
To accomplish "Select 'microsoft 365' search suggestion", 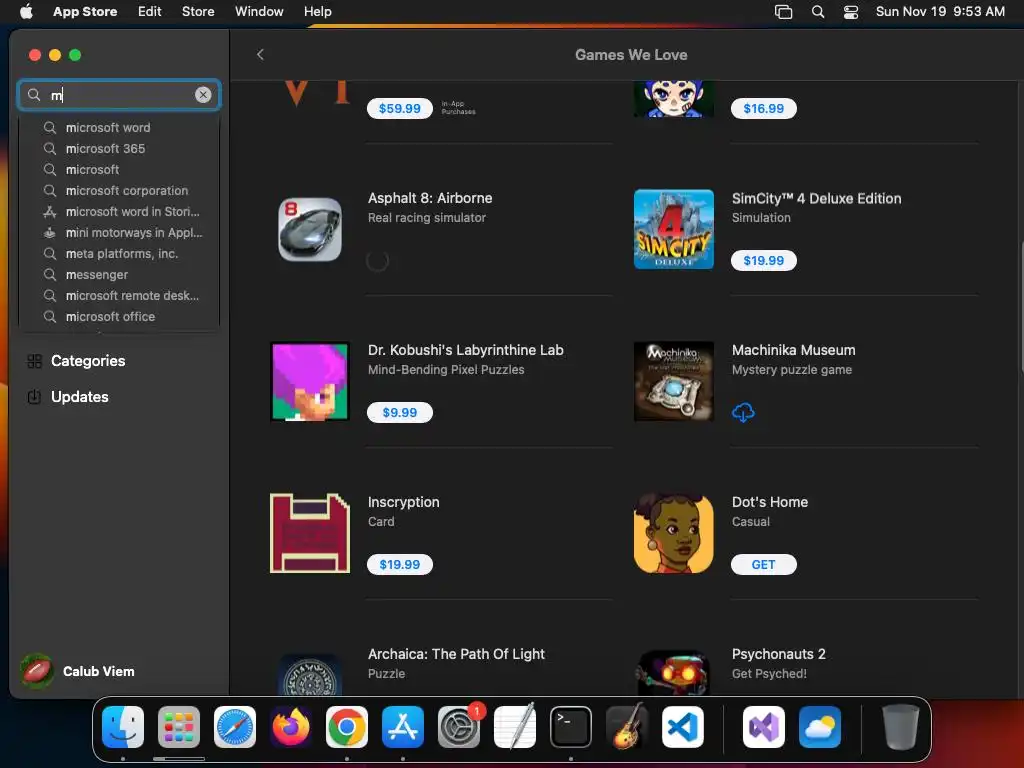I will (x=119, y=148).
